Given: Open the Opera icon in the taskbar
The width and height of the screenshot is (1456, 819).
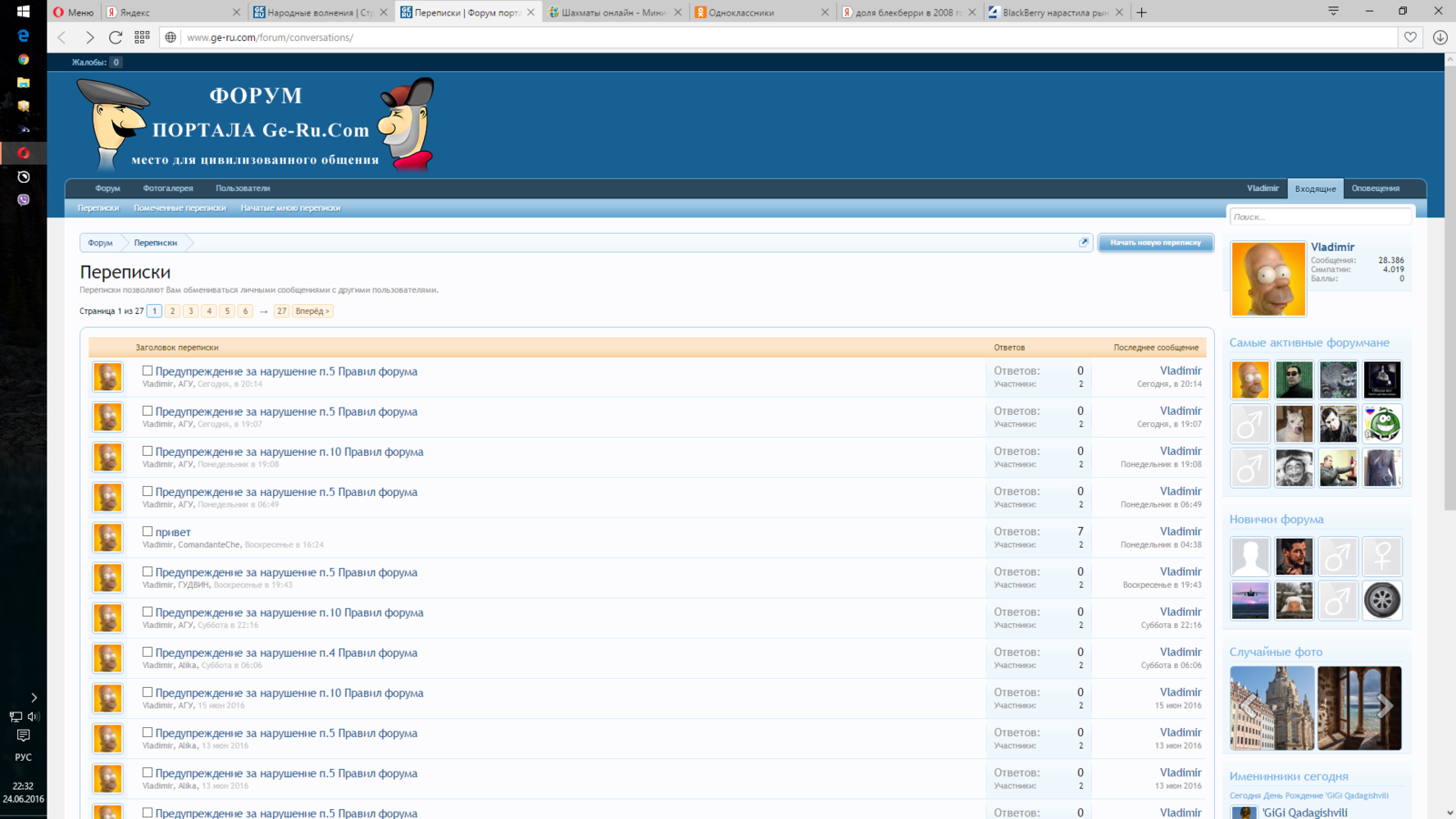Looking at the screenshot, I should tap(23, 153).
